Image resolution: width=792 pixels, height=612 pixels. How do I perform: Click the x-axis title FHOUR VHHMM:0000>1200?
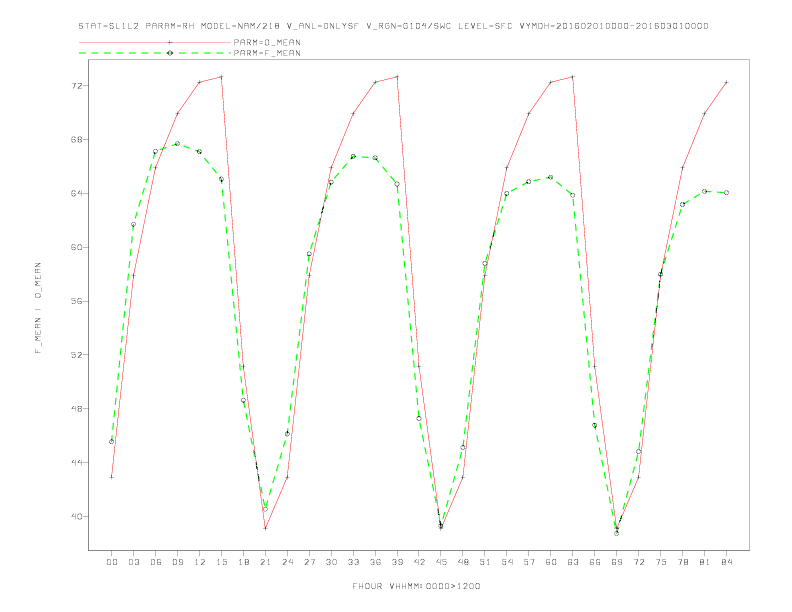pos(416,586)
